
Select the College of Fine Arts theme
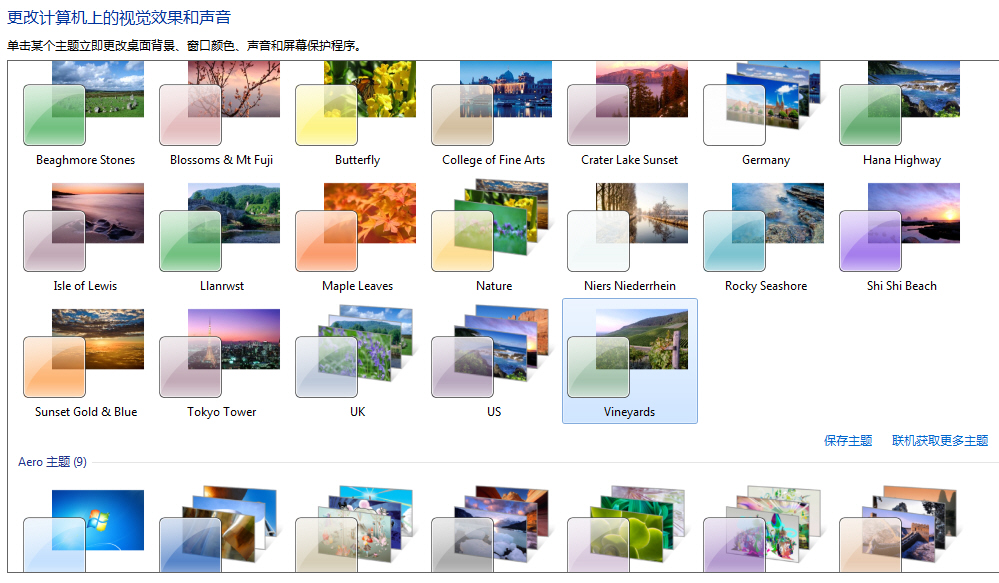[x=491, y=110]
